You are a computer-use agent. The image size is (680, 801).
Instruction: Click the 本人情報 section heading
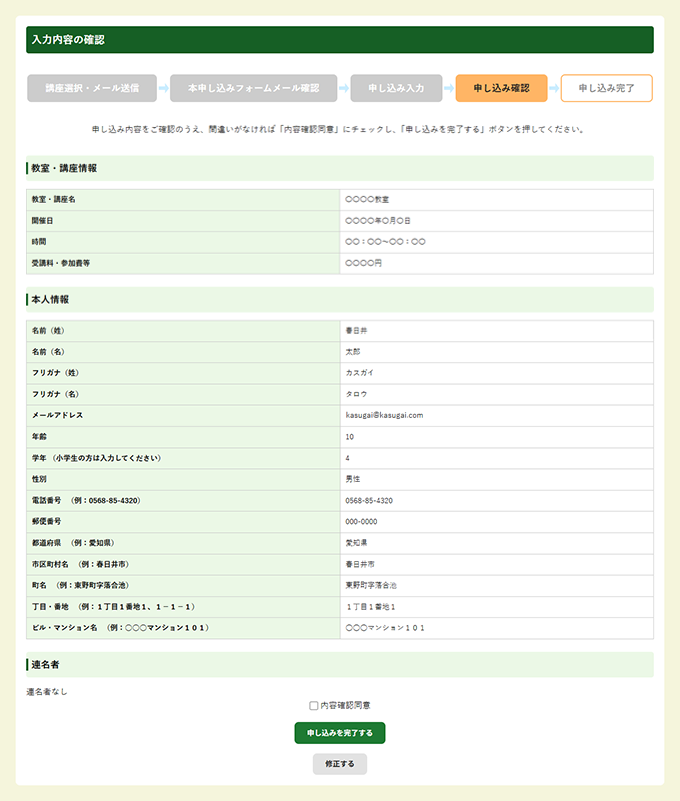[50, 299]
